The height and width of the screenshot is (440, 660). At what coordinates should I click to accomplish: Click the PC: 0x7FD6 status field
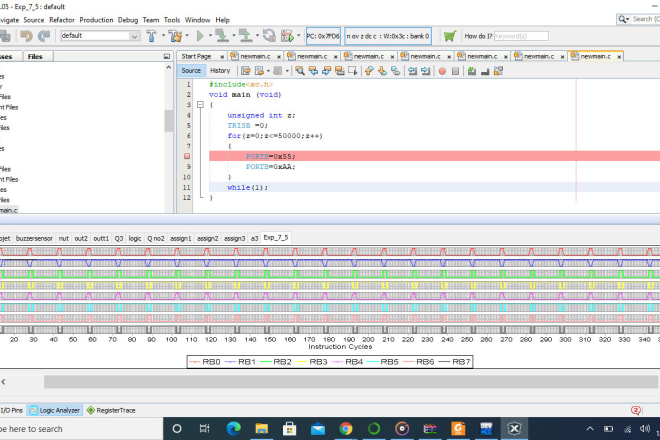(323, 36)
